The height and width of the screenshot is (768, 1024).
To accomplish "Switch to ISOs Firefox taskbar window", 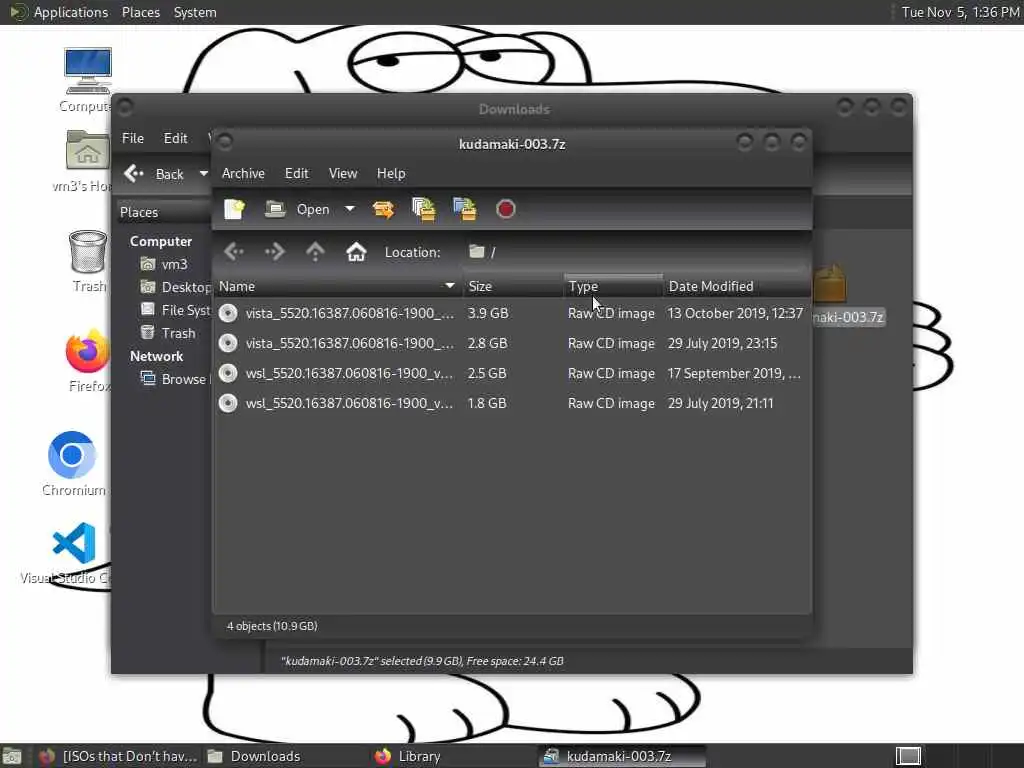I will point(118,756).
